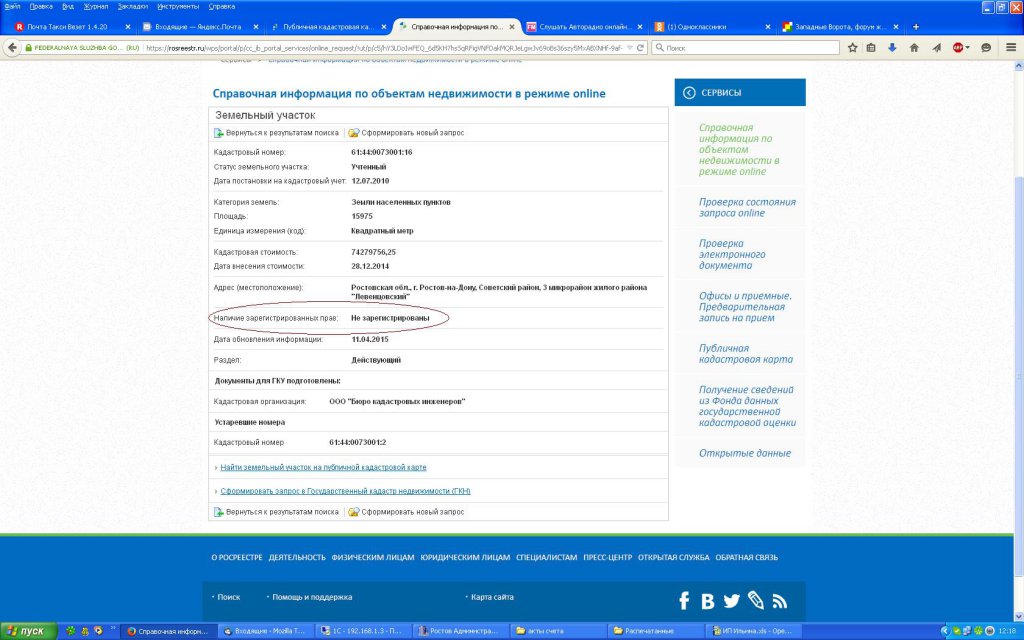The image size is (1024, 640).
Task: Click the browser 'Поиск' search field
Action: pyautogui.click(x=746, y=48)
